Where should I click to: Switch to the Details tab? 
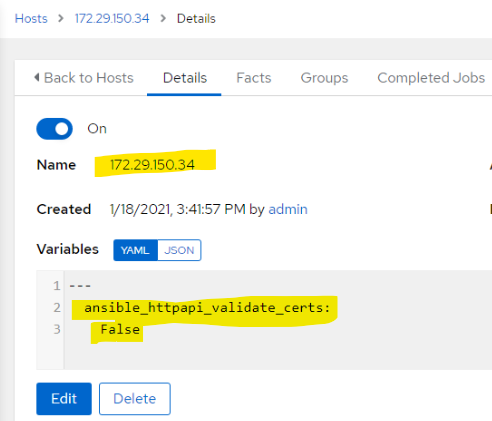pyautogui.click(x=185, y=78)
